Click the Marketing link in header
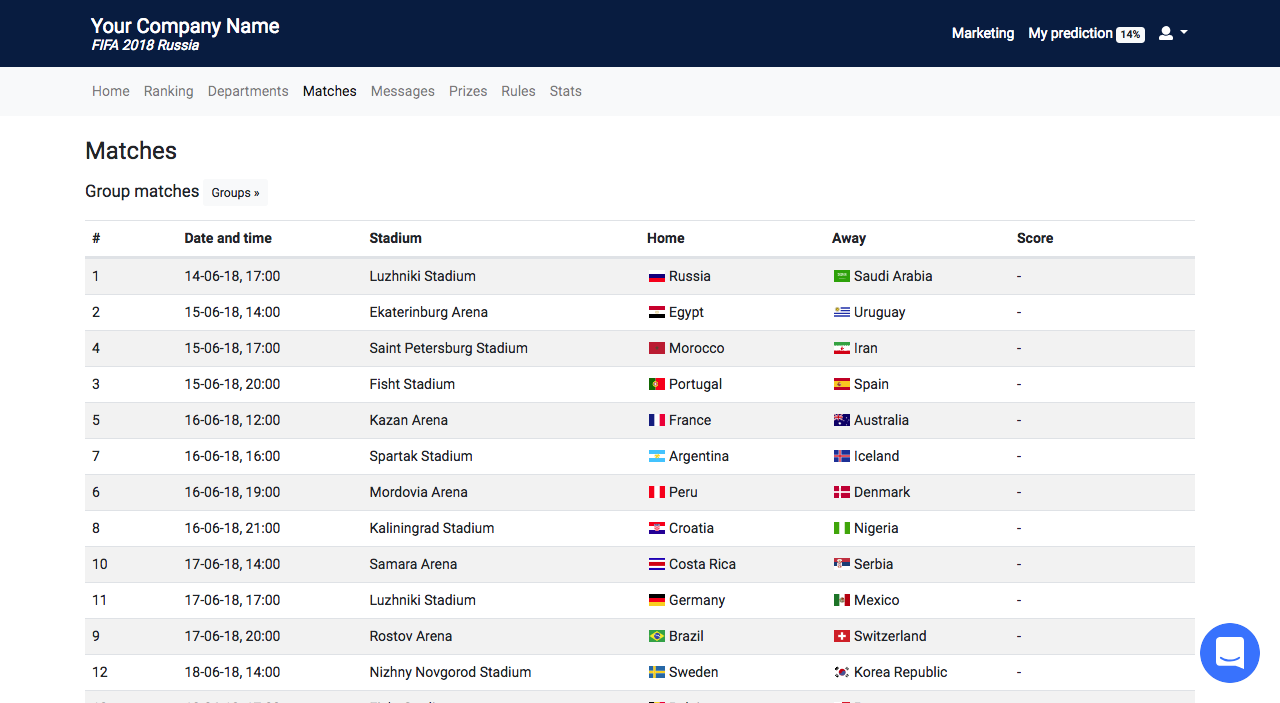1280x703 pixels. pyautogui.click(x=982, y=33)
